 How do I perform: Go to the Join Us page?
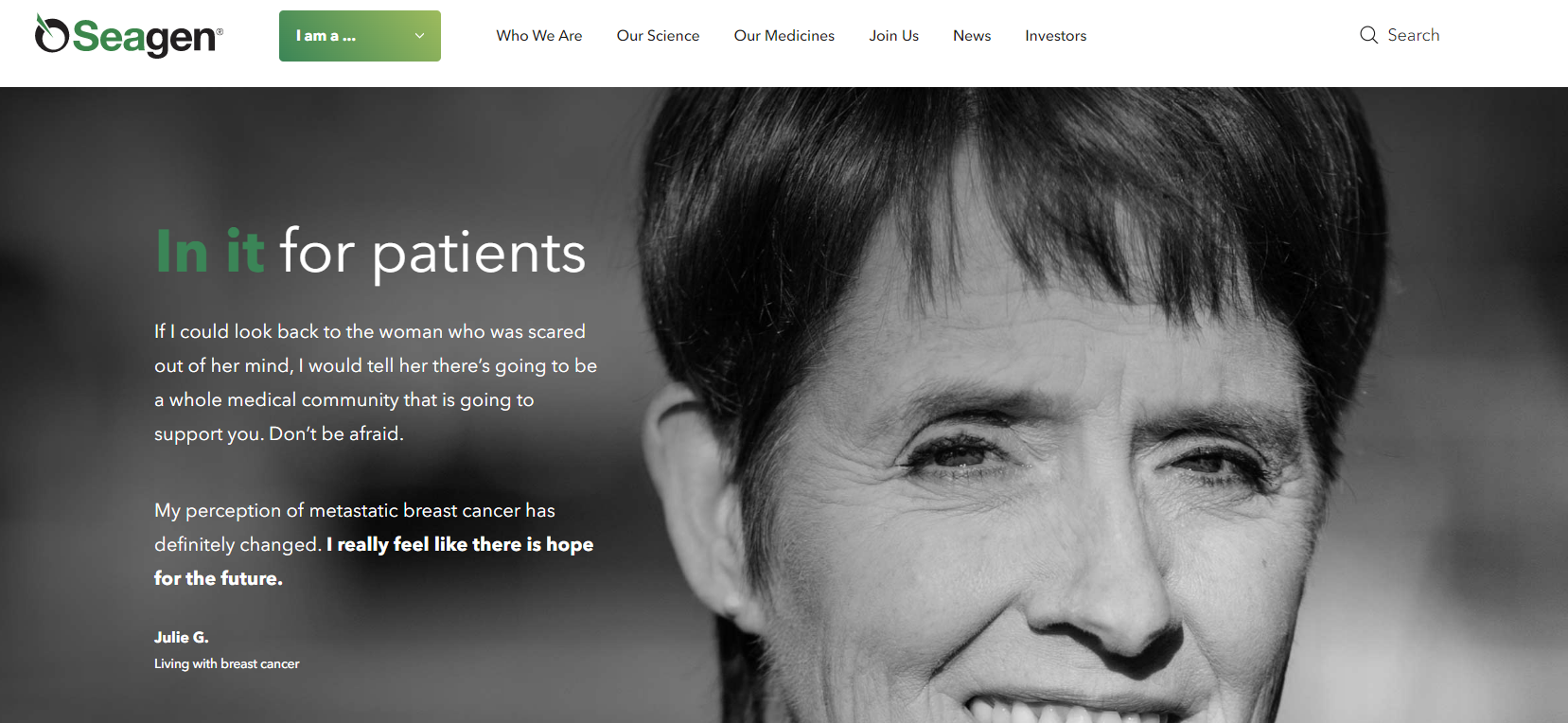pos(894,36)
